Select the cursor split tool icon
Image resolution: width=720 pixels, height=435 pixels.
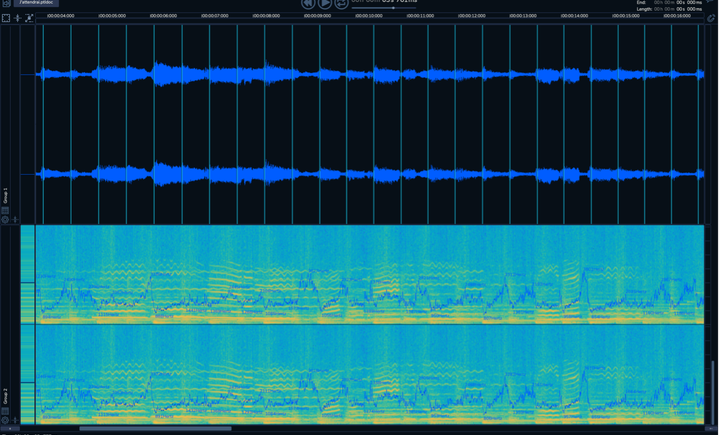[x=17, y=18]
